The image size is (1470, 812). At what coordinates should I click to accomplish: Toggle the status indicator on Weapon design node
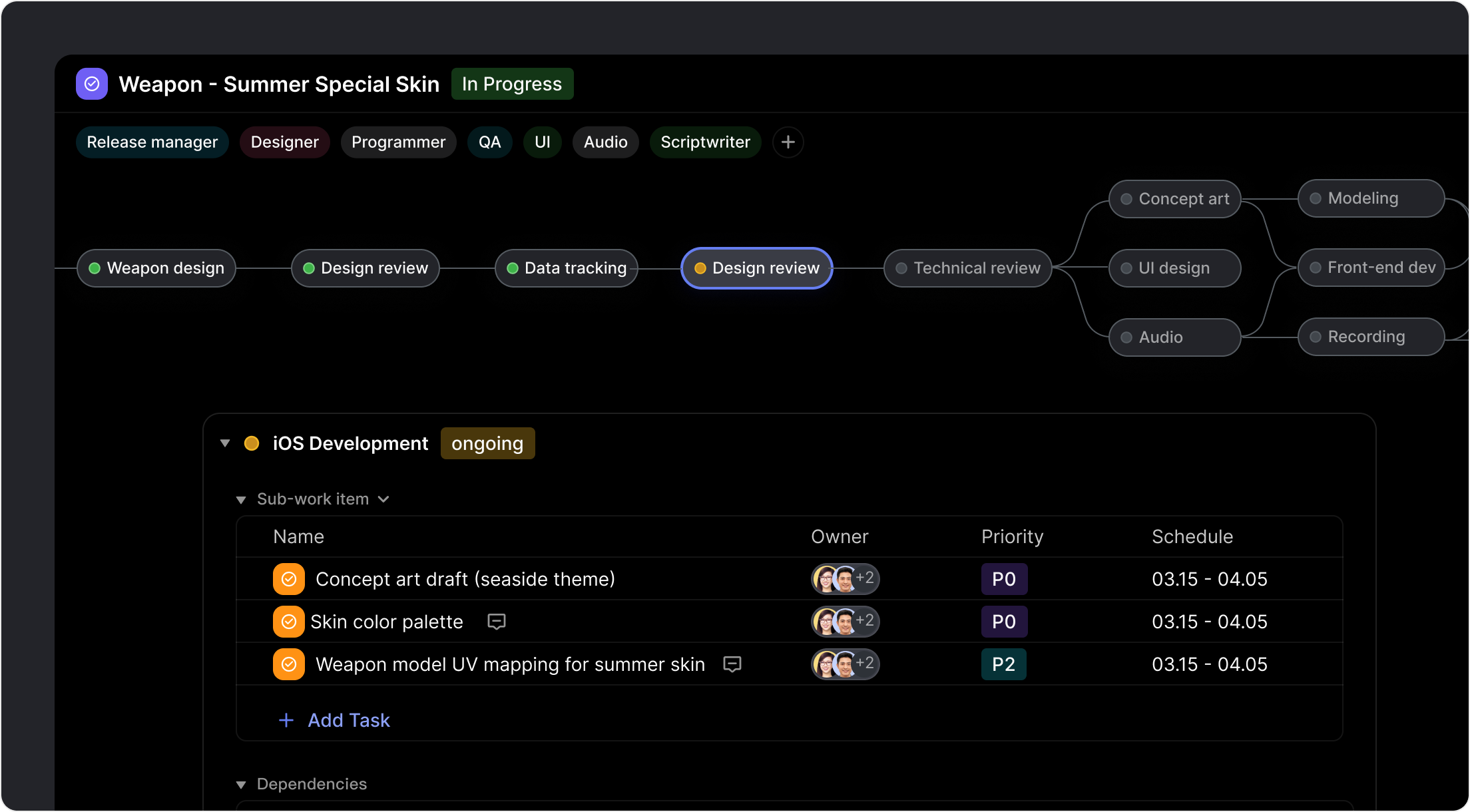95,268
